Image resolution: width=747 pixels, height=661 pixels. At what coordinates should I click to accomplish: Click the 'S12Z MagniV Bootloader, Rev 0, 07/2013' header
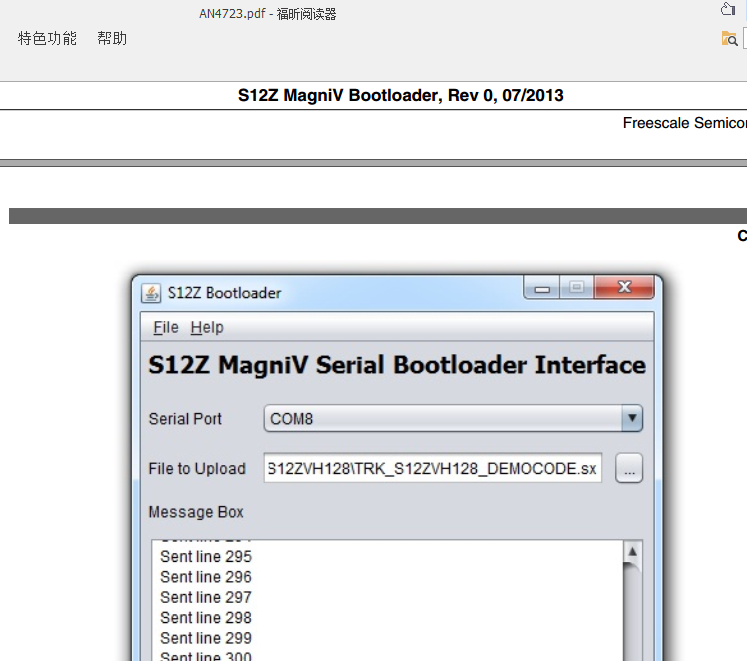coord(401,95)
